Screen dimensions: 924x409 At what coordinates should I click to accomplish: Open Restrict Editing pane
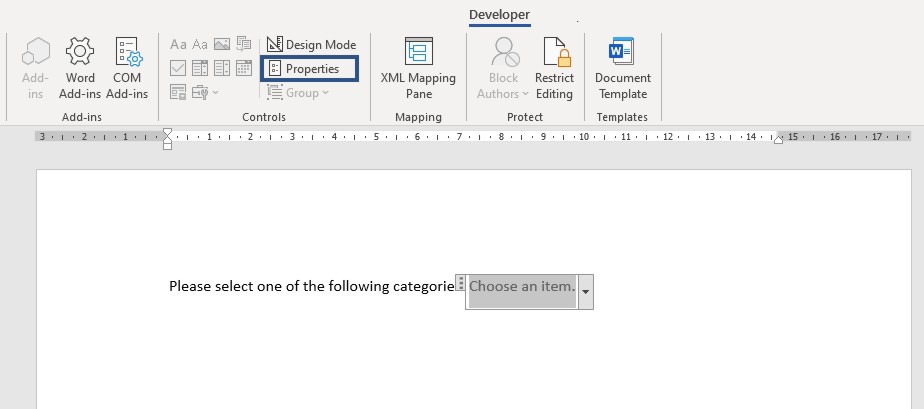click(x=554, y=68)
